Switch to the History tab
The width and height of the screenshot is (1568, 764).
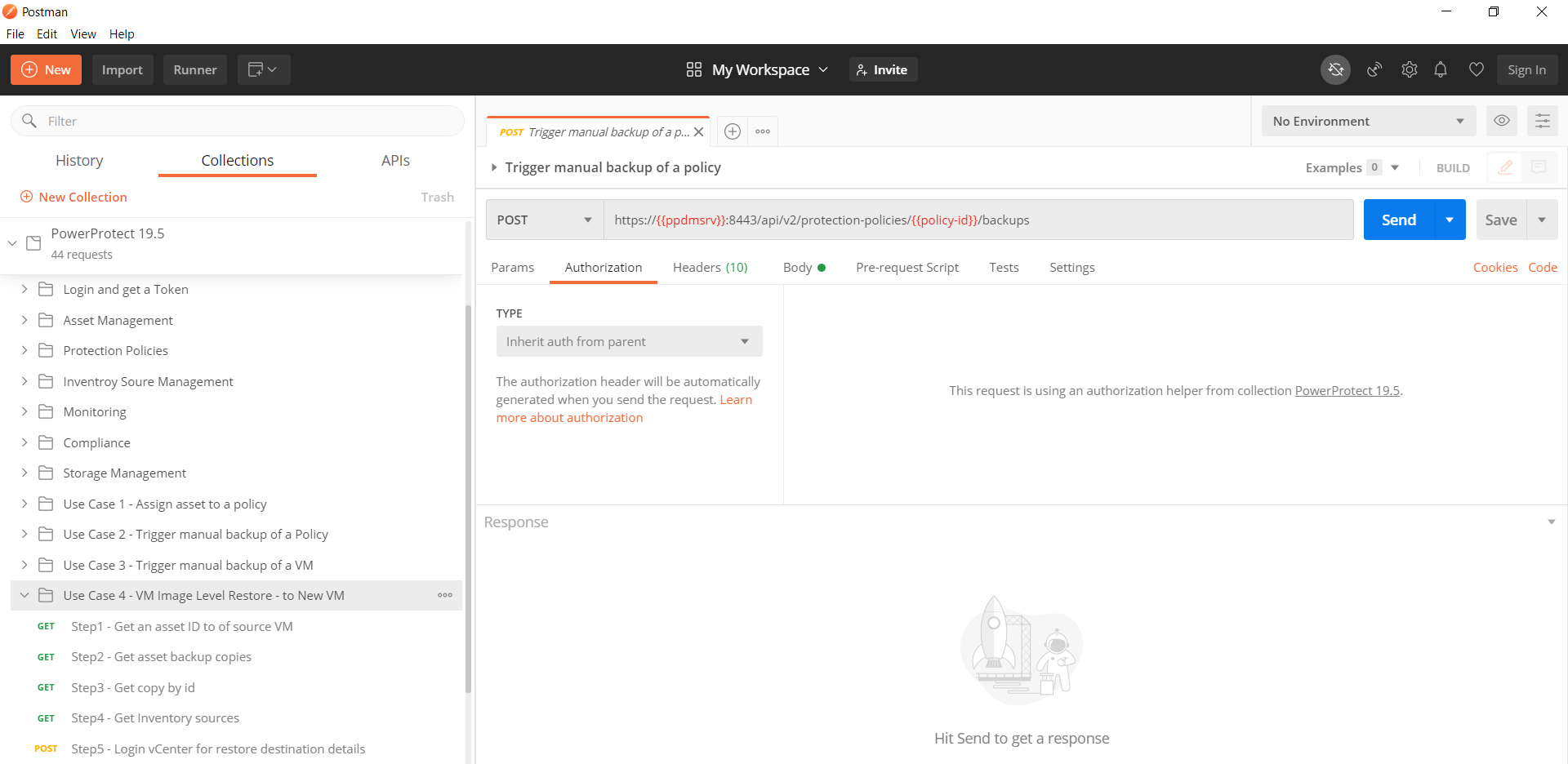pyautogui.click(x=79, y=160)
